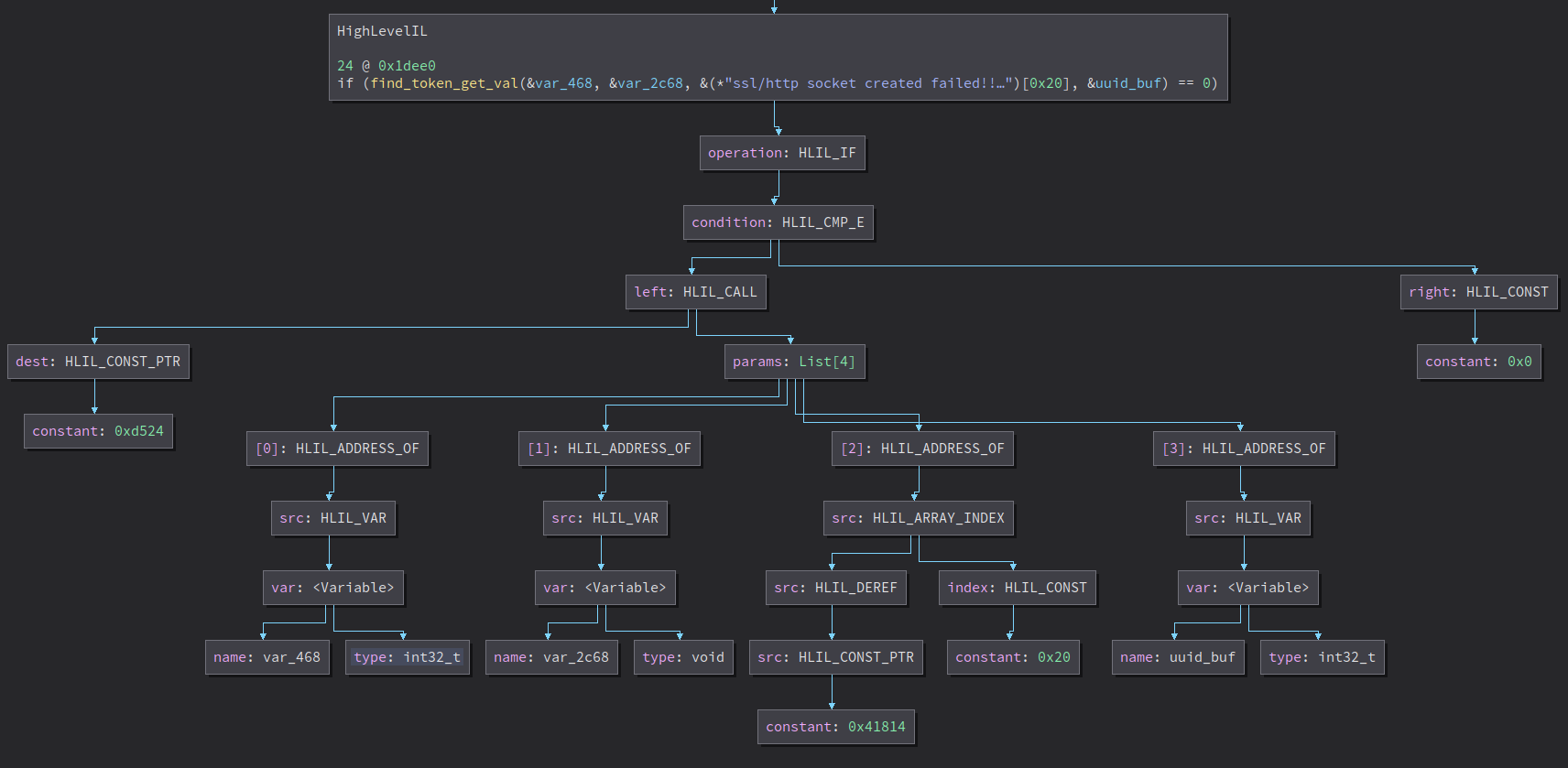This screenshot has width=1568, height=768.
Task: Click the constant: 0x0 node
Action: tap(1477, 362)
